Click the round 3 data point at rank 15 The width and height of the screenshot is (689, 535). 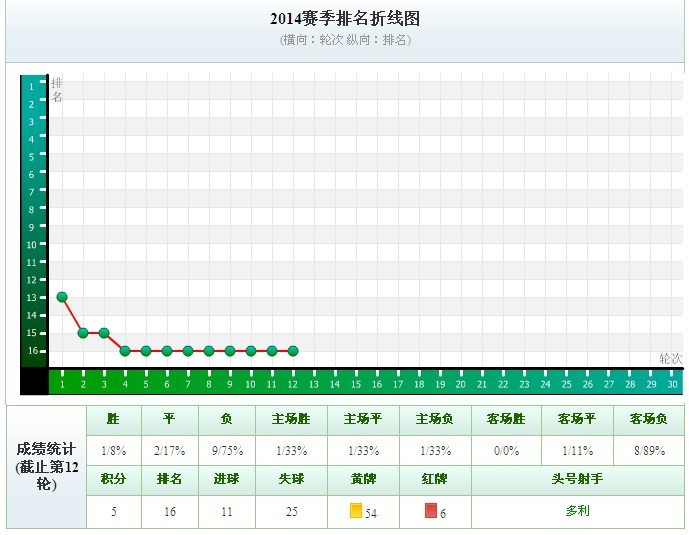(x=104, y=333)
